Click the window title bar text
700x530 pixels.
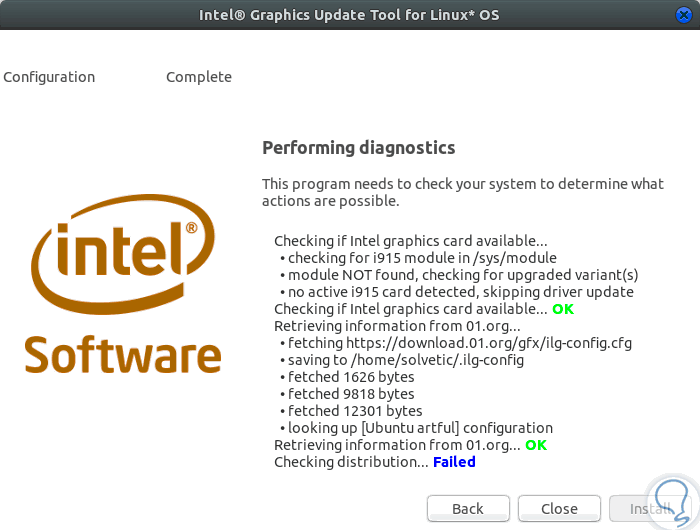click(x=349, y=14)
